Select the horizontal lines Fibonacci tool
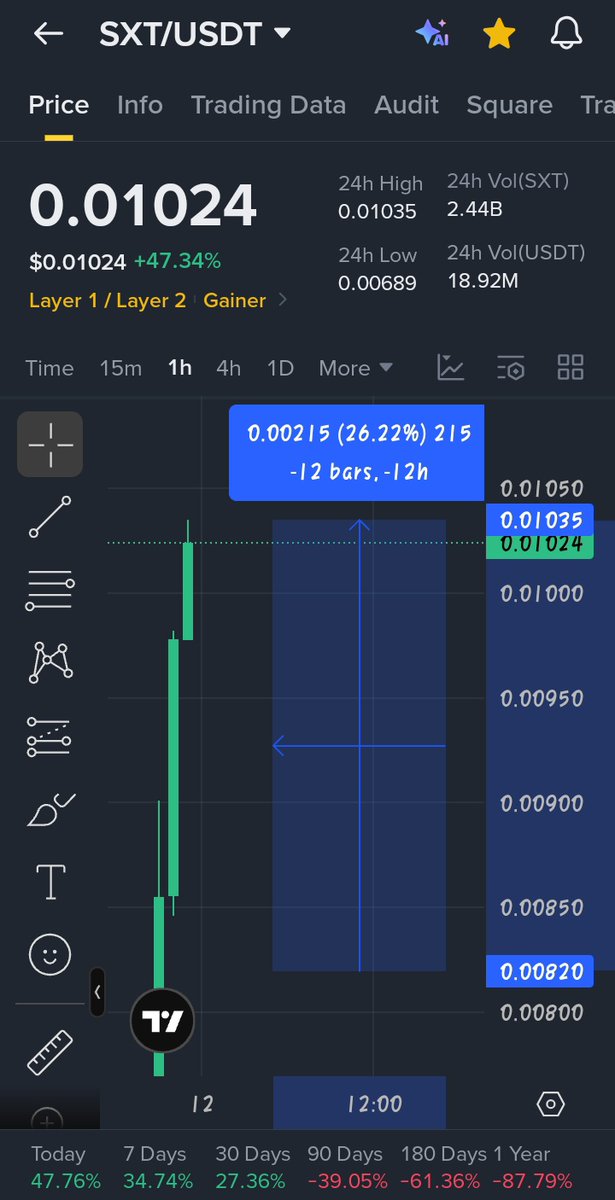 [x=50, y=590]
